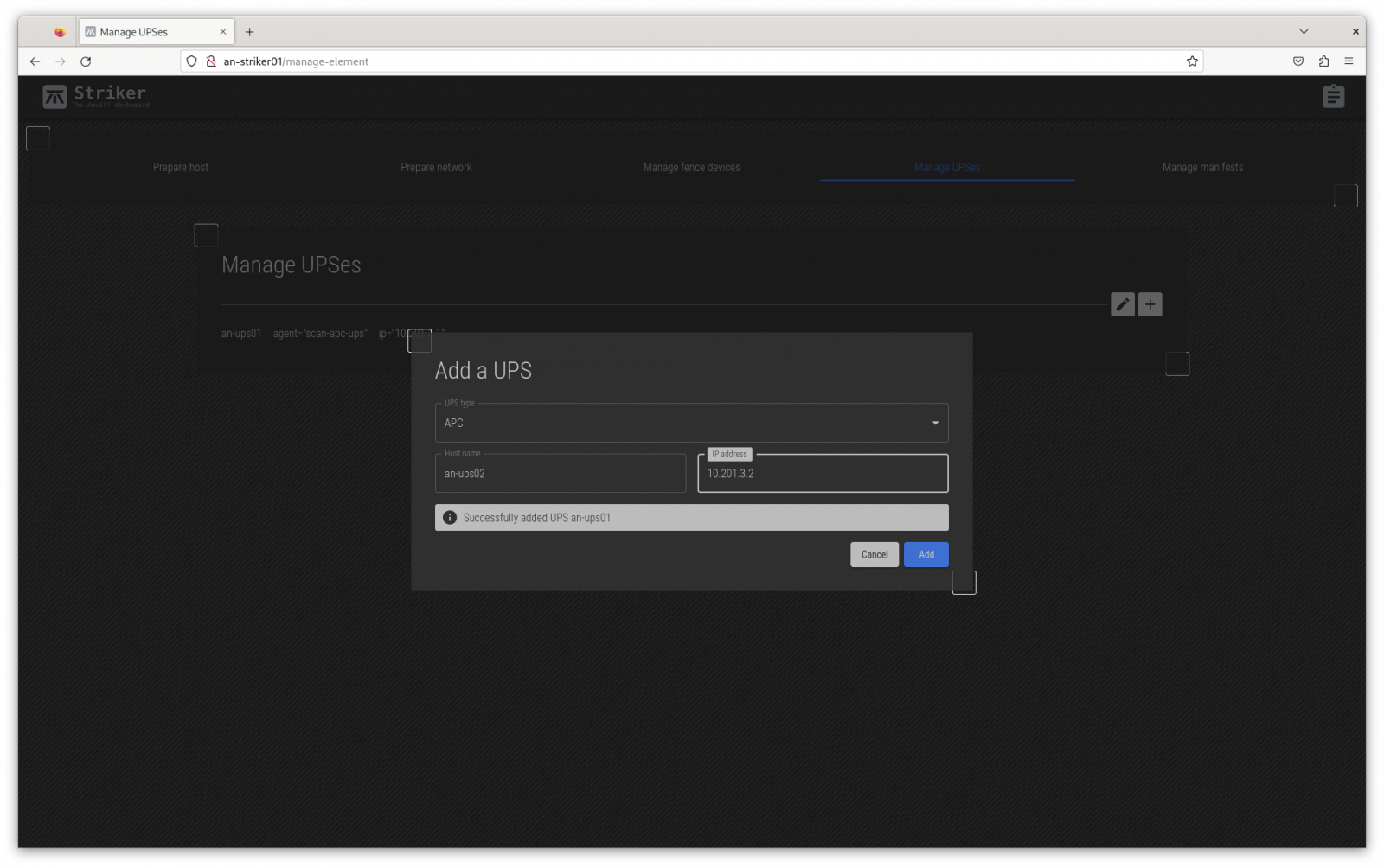The width and height of the screenshot is (1384, 868).
Task: Open the clipboard jobs icon in header
Action: point(1333,96)
